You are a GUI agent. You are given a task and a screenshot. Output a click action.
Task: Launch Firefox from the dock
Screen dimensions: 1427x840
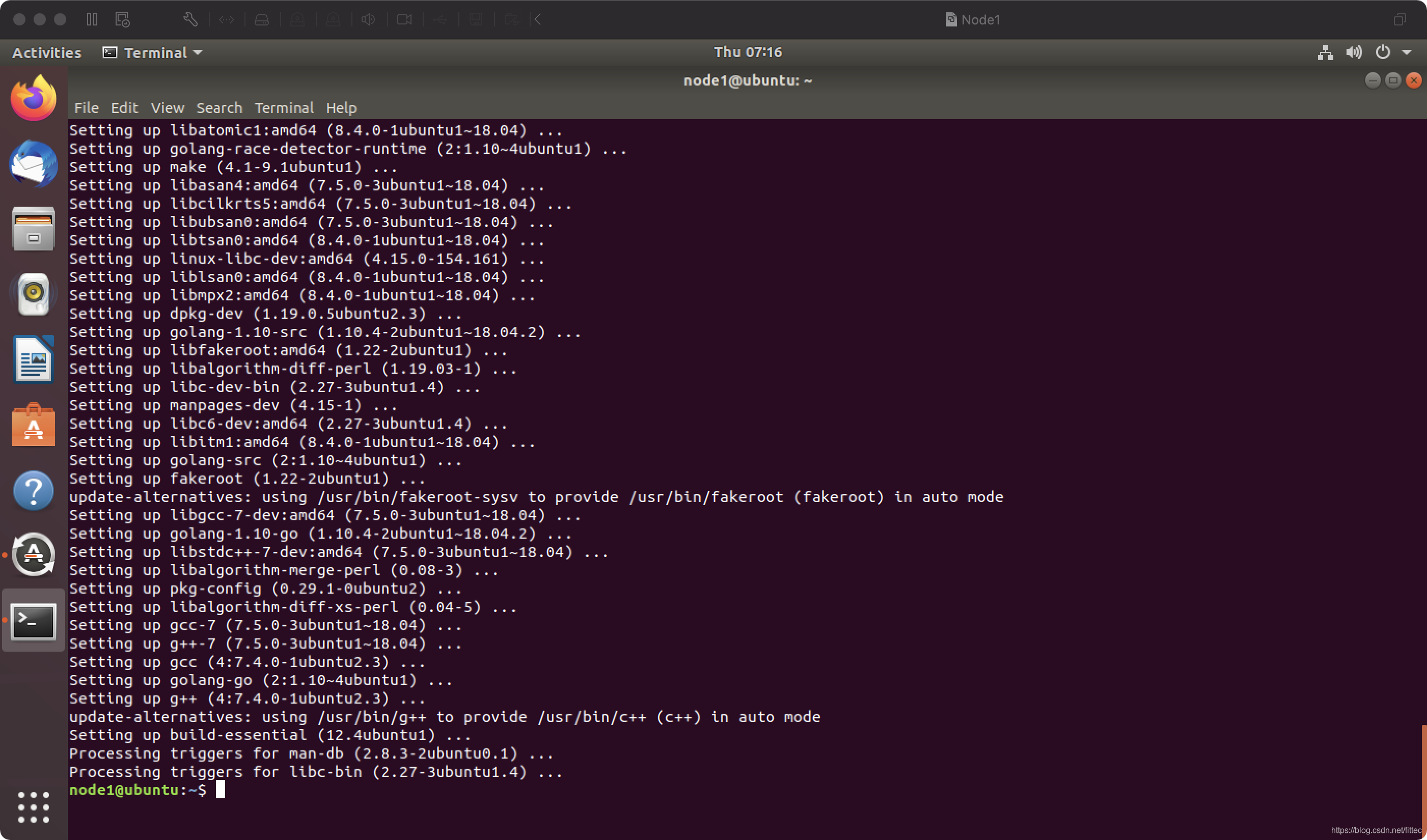[34, 98]
